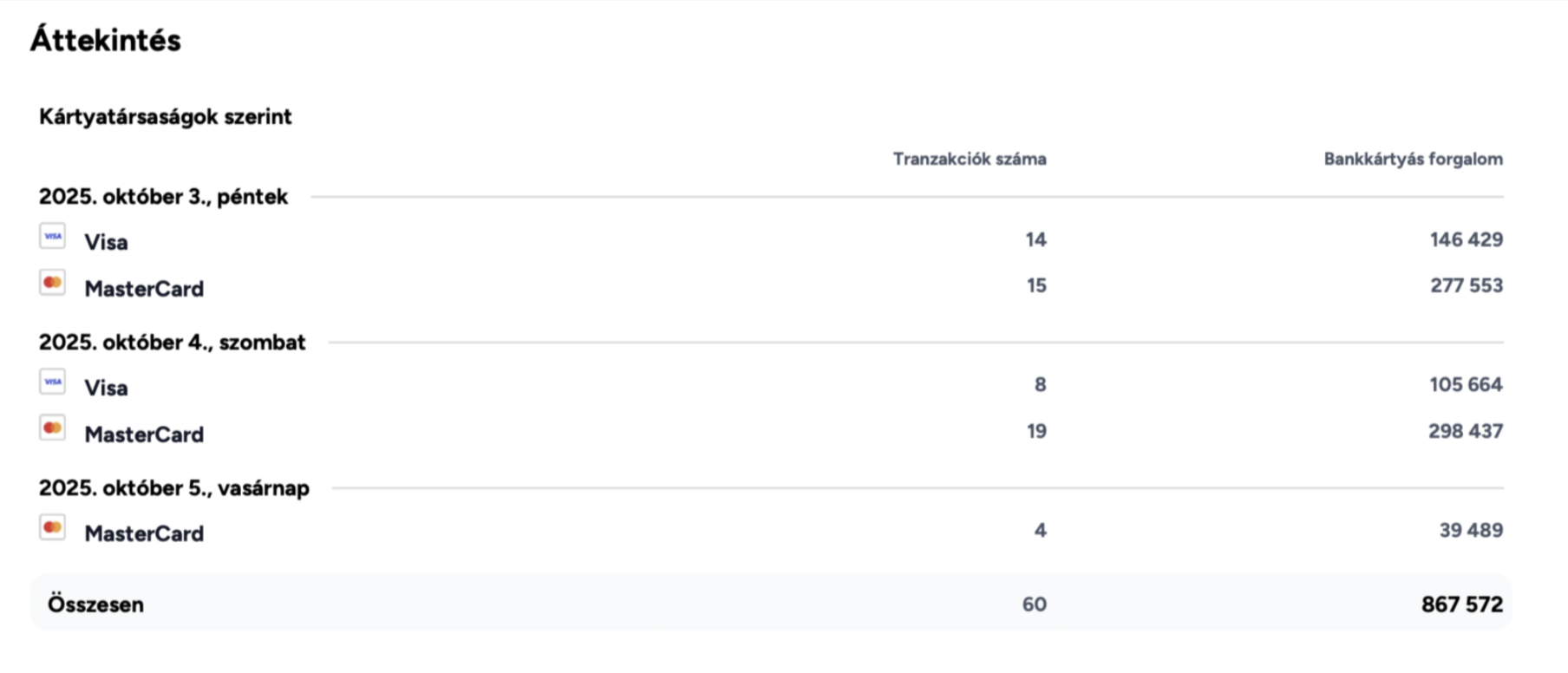This screenshot has width=1568, height=673.
Task: Click the Összesen total row label
Action: pyautogui.click(x=95, y=604)
